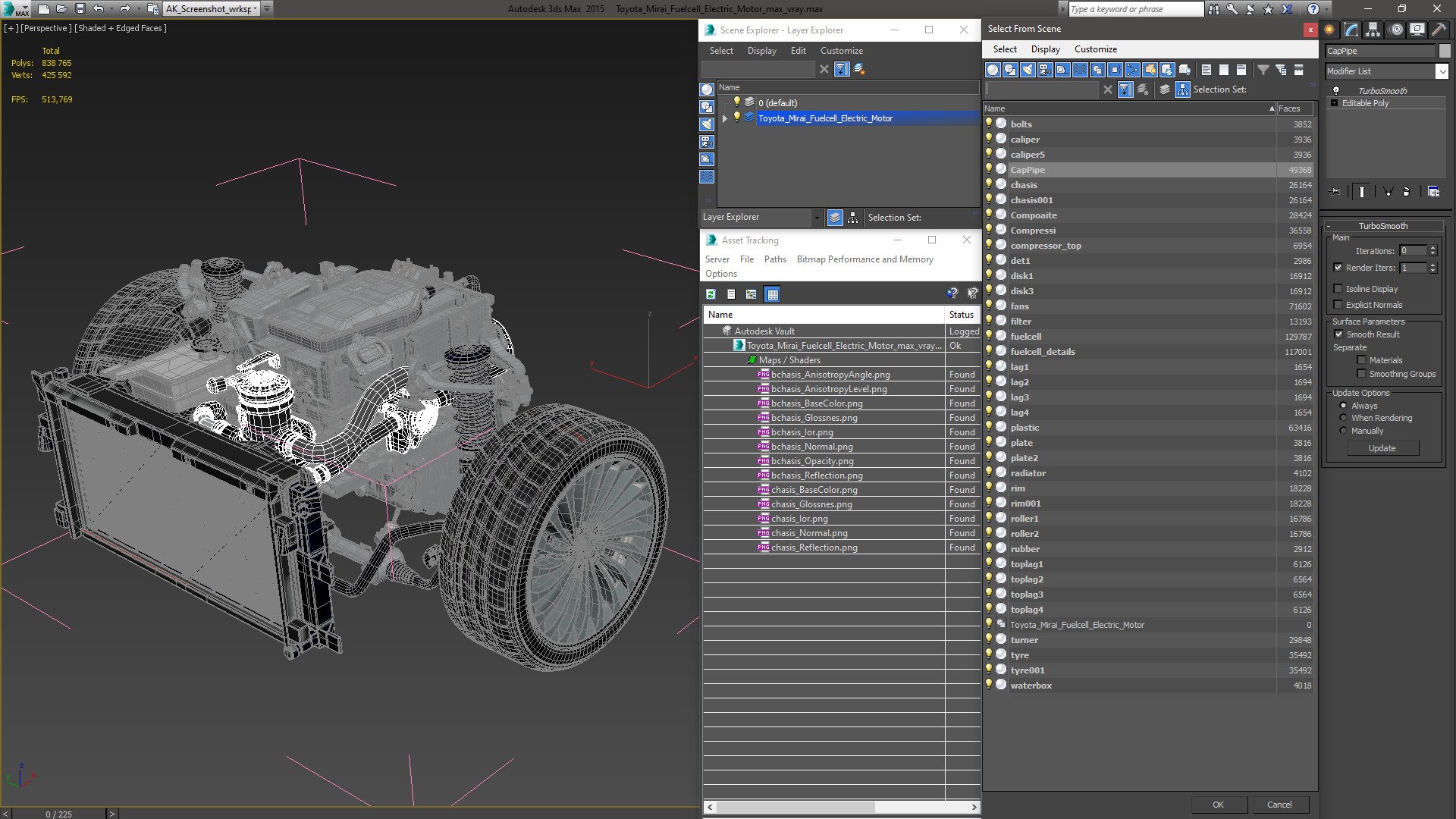This screenshot has width=1456, height=819.
Task: Click Remove Modifier icon in modifier stack
Action: 1407,192
